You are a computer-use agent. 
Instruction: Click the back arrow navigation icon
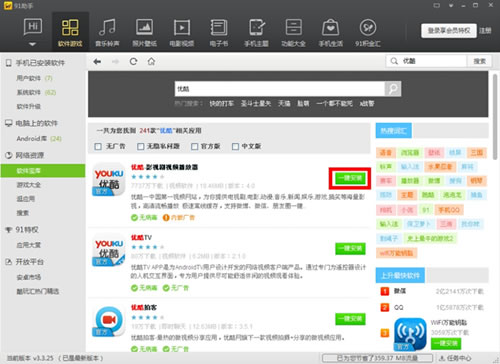coord(97,61)
